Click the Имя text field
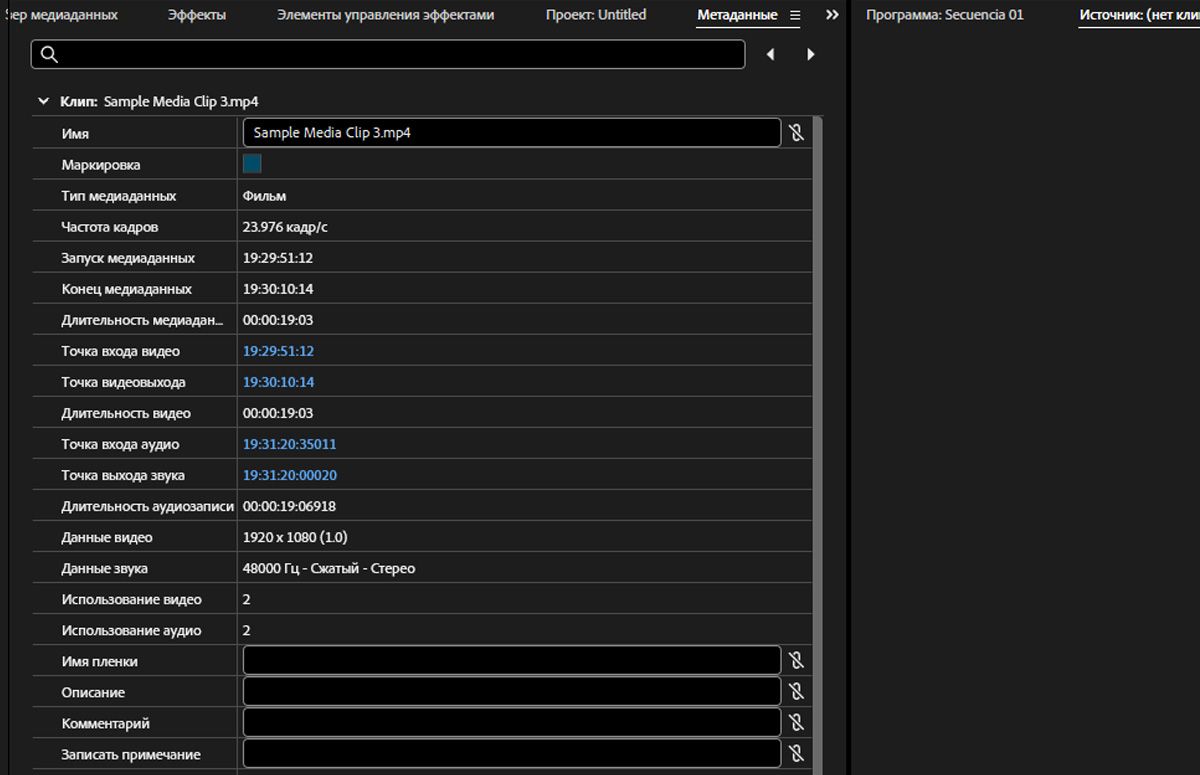 [511, 132]
